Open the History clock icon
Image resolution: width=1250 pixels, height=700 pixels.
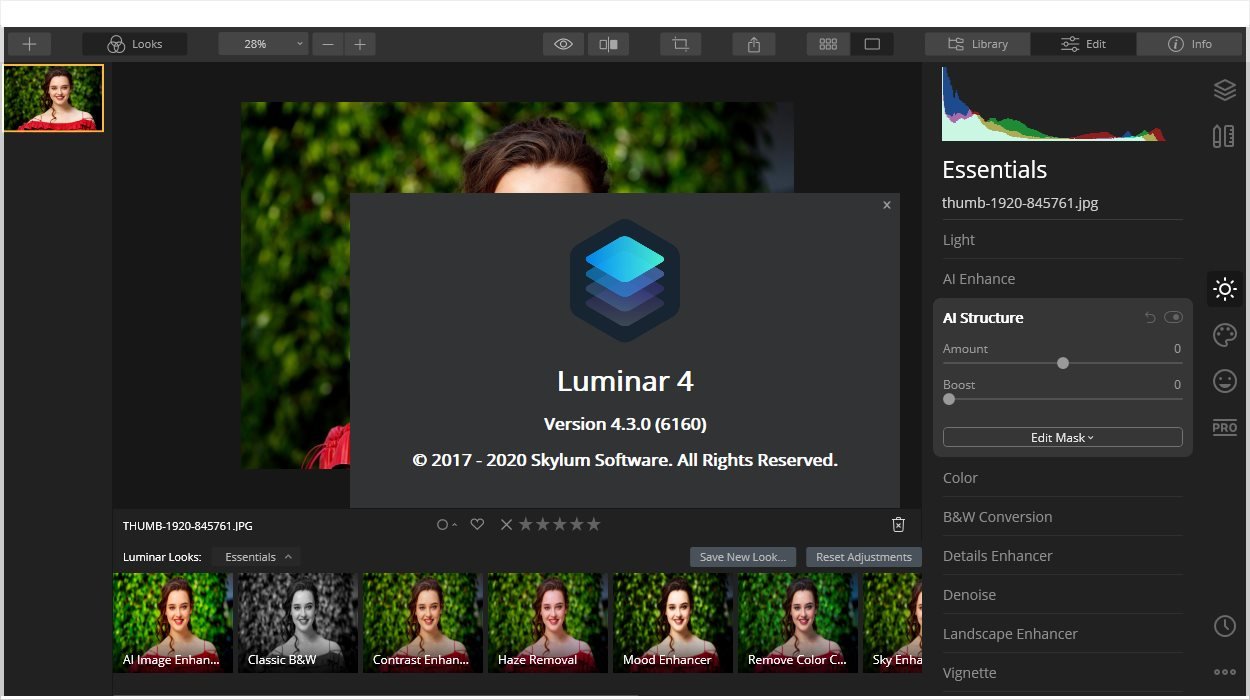[1225, 626]
